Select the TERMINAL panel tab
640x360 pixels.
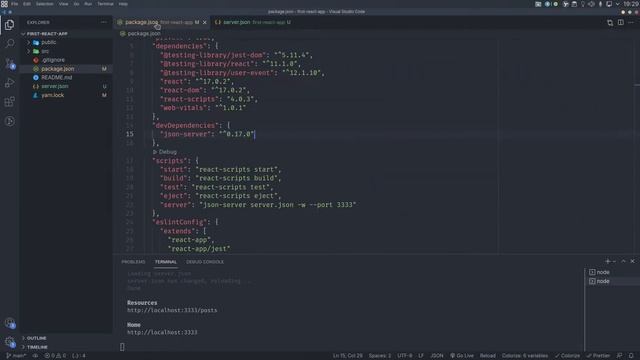(166, 262)
